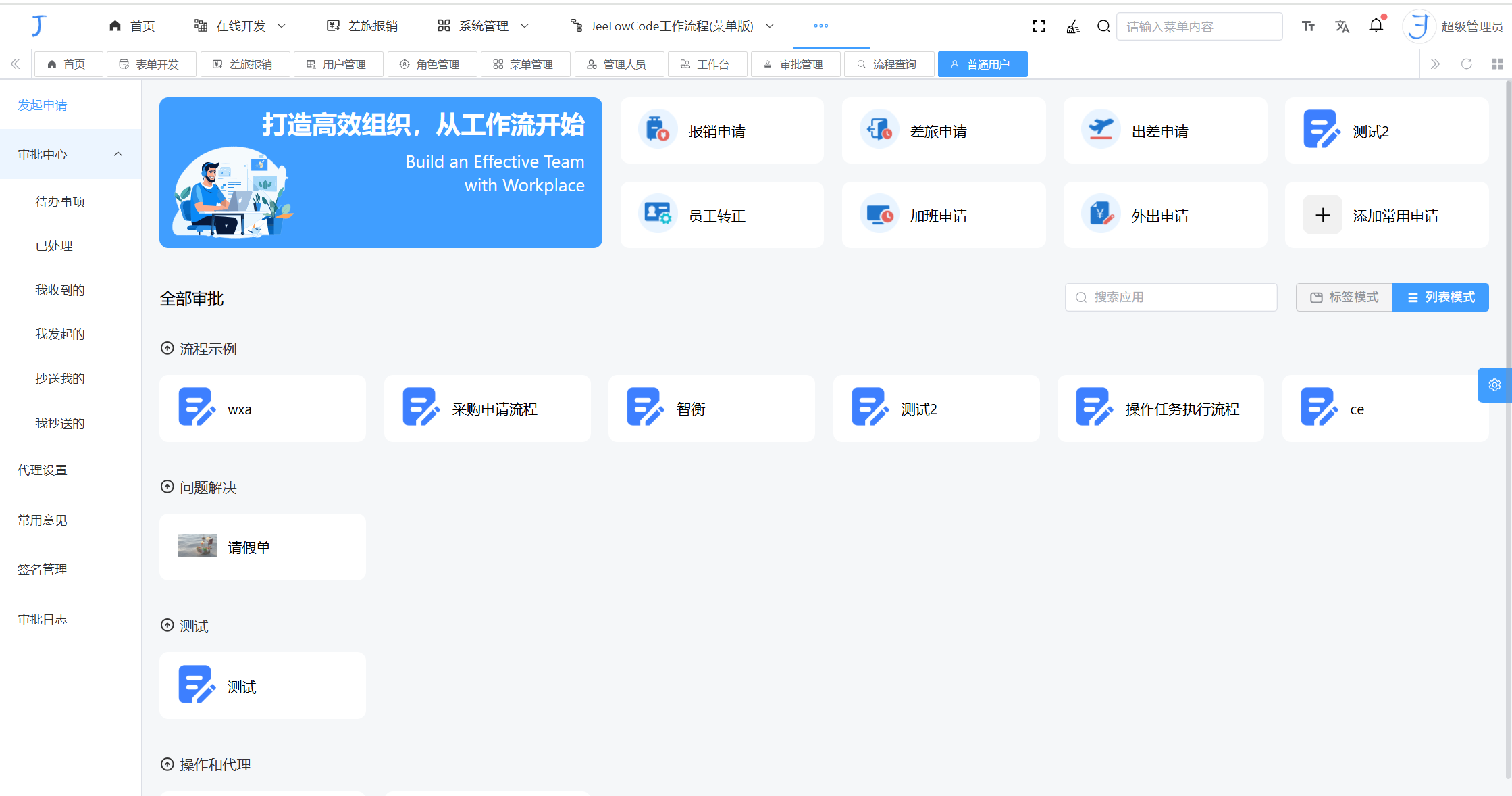
Task: Toggle the 普通用户 role button
Action: click(x=983, y=64)
